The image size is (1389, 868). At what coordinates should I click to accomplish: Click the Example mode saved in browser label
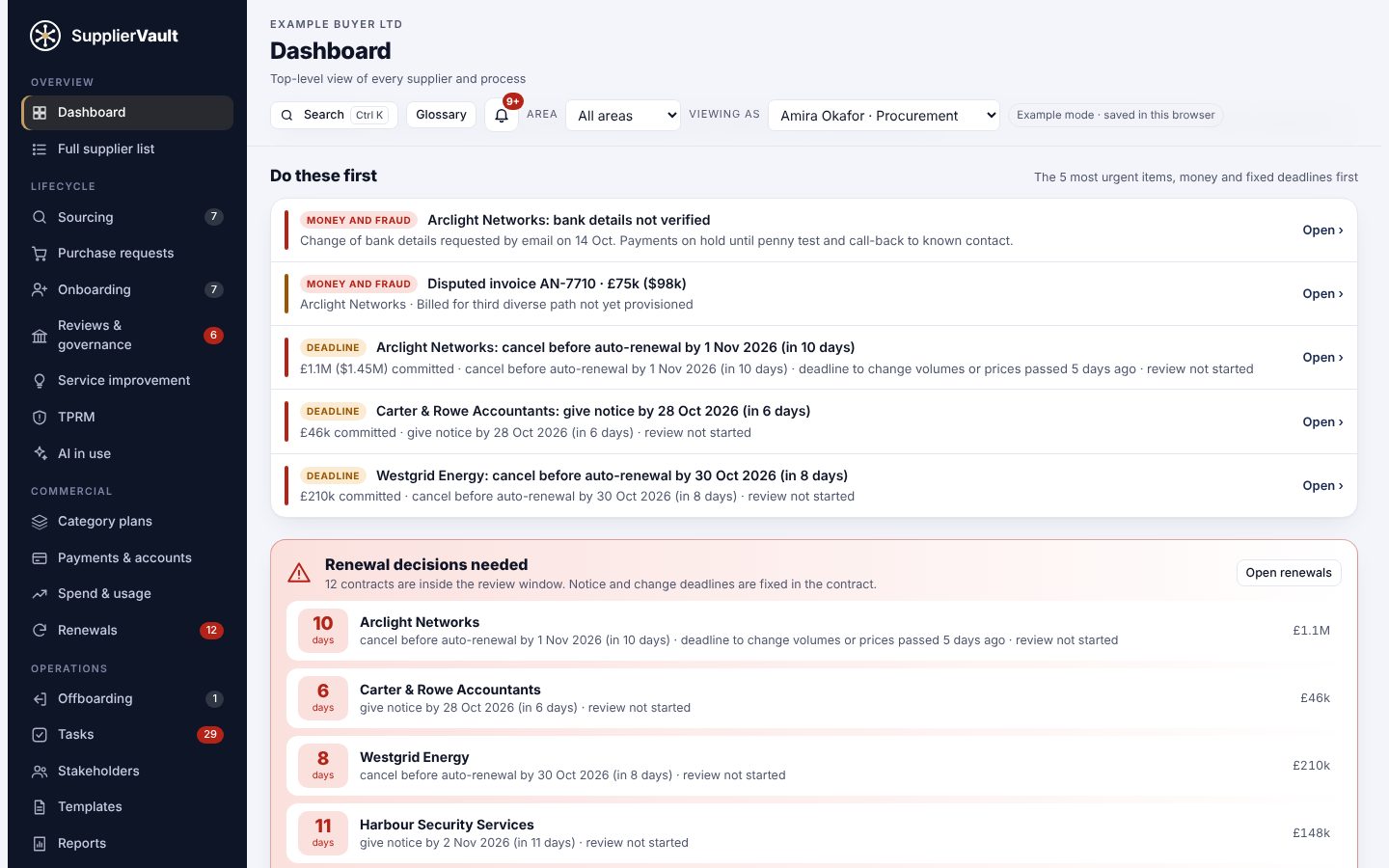pyautogui.click(x=1116, y=115)
